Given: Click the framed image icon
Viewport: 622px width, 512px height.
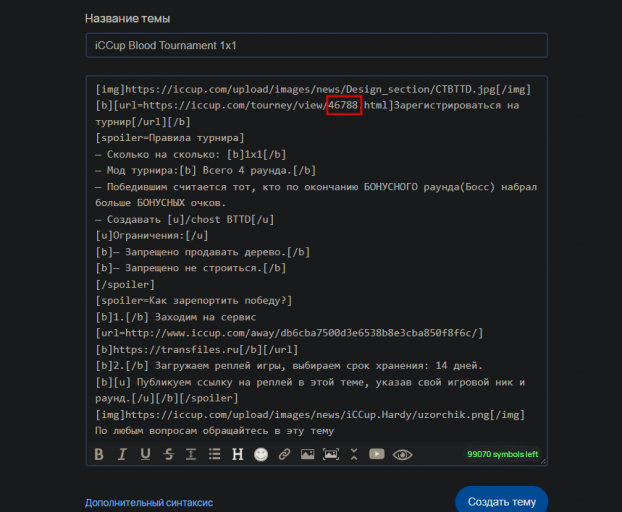Looking at the screenshot, I should (331, 454).
